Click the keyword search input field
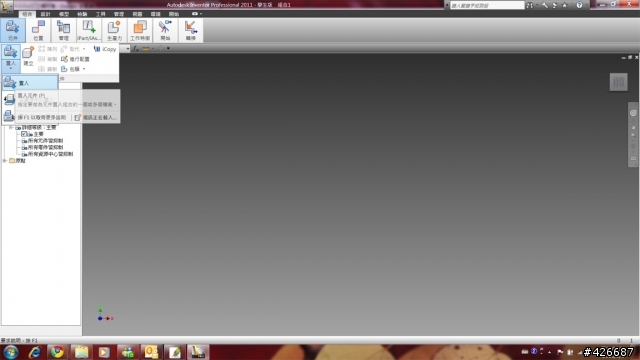 click(487, 5)
